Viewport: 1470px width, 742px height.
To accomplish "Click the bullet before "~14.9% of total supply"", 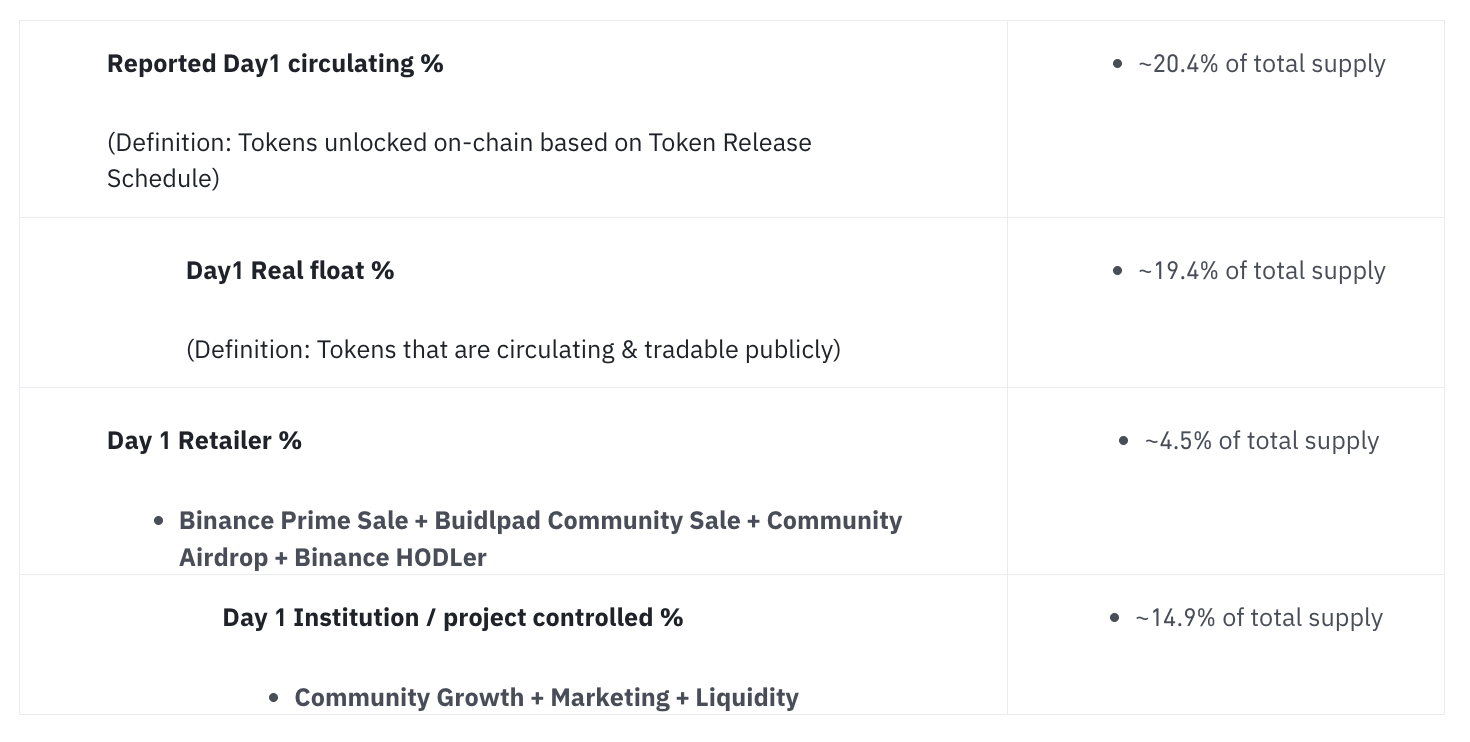I will tap(1114, 618).
